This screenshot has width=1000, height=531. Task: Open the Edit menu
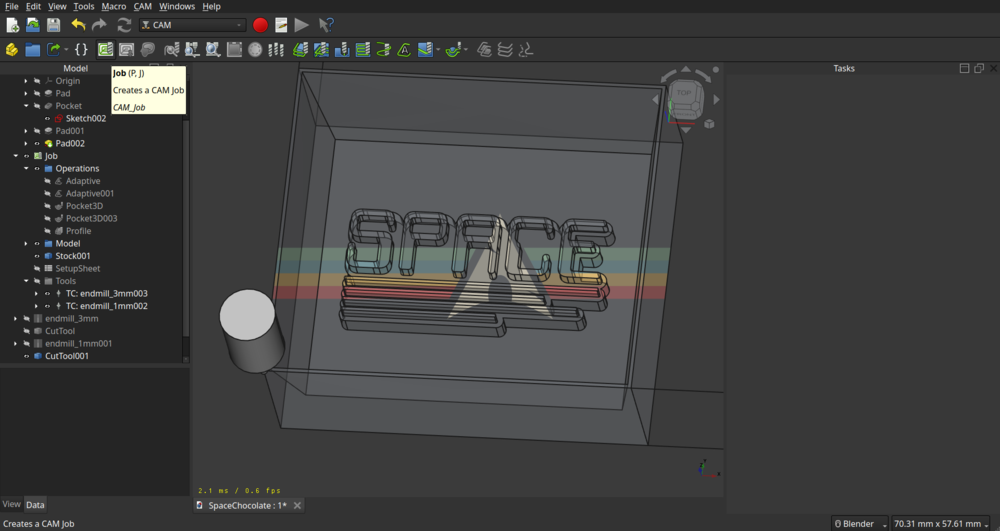(33, 6)
